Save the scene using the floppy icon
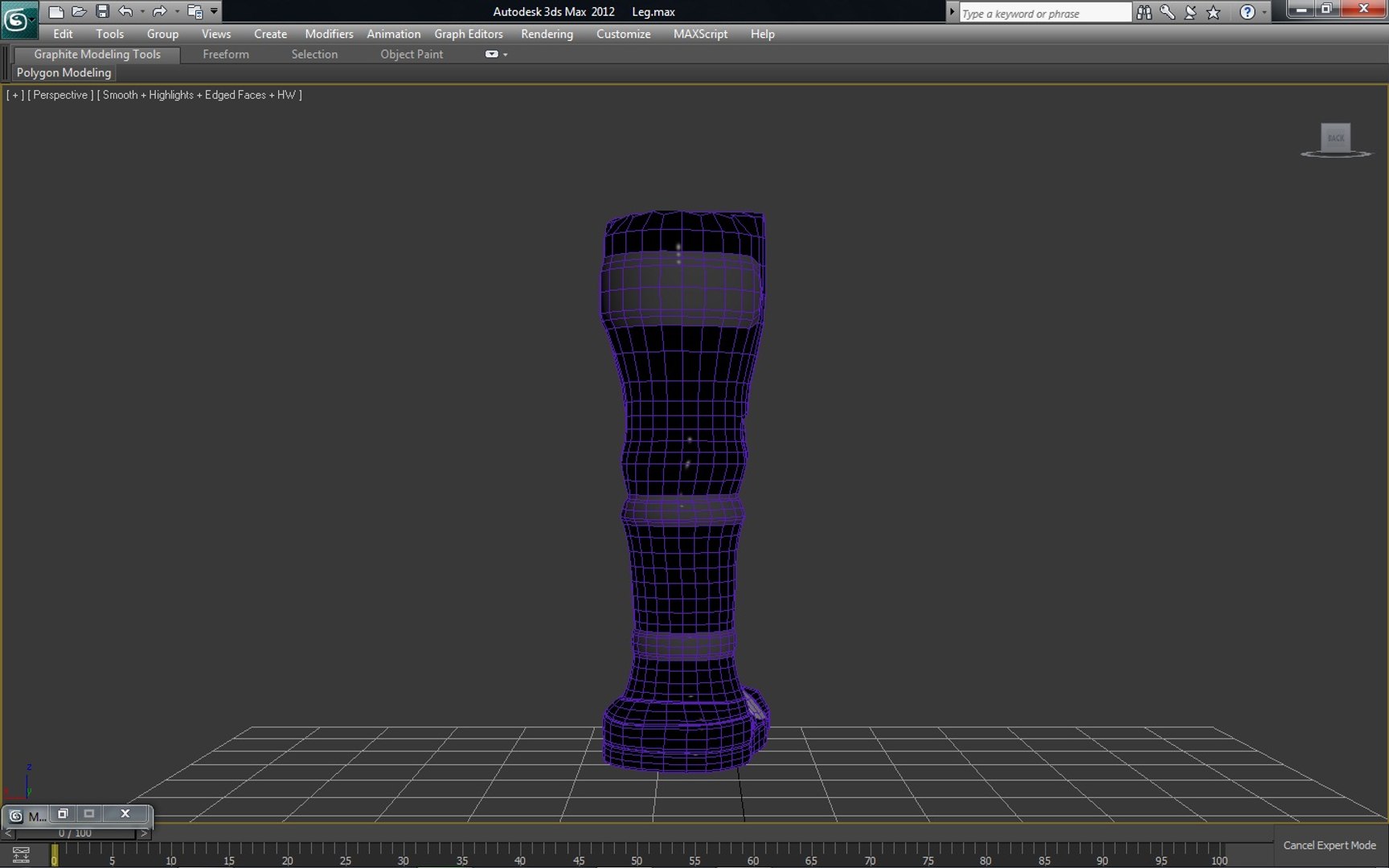The image size is (1389, 868). pos(102,11)
